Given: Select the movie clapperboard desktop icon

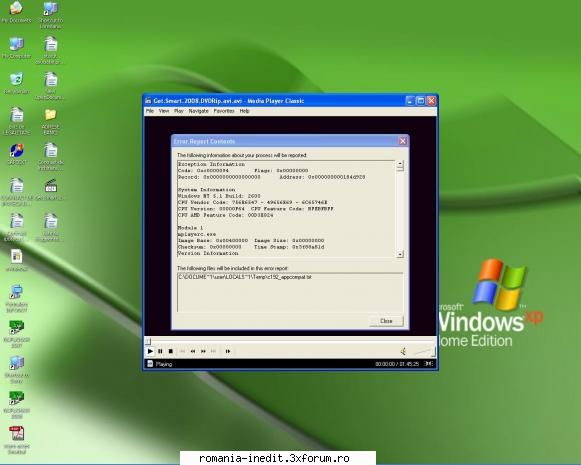Looking at the screenshot, I should pos(50,190).
